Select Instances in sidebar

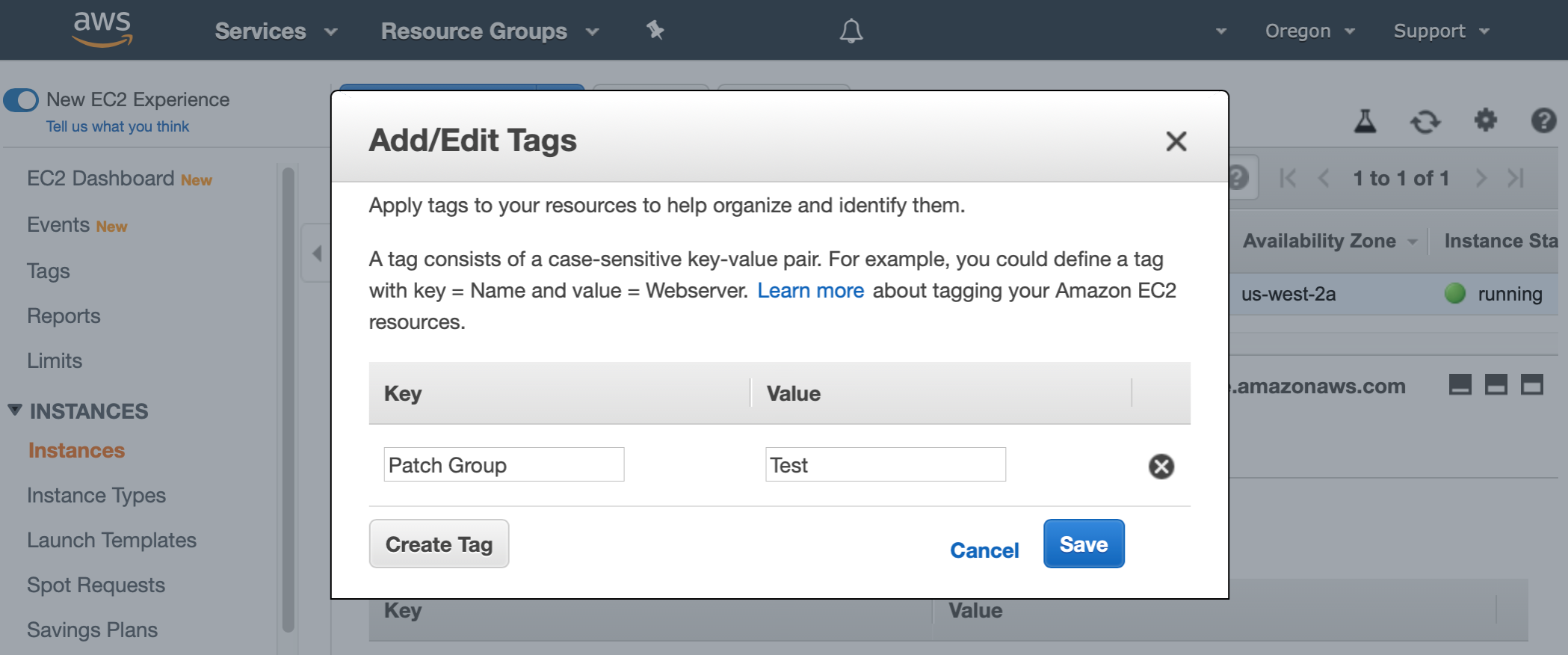click(76, 450)
